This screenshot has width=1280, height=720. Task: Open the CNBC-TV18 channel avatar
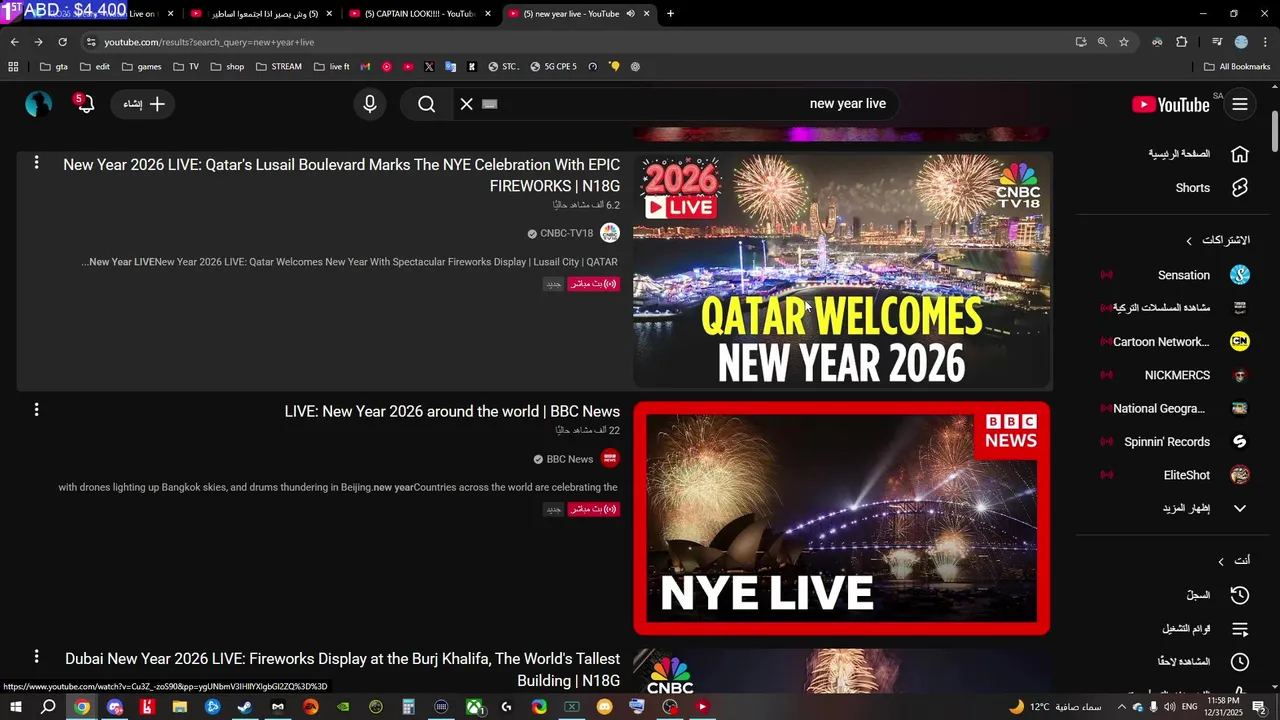click(x=610, y=233)
